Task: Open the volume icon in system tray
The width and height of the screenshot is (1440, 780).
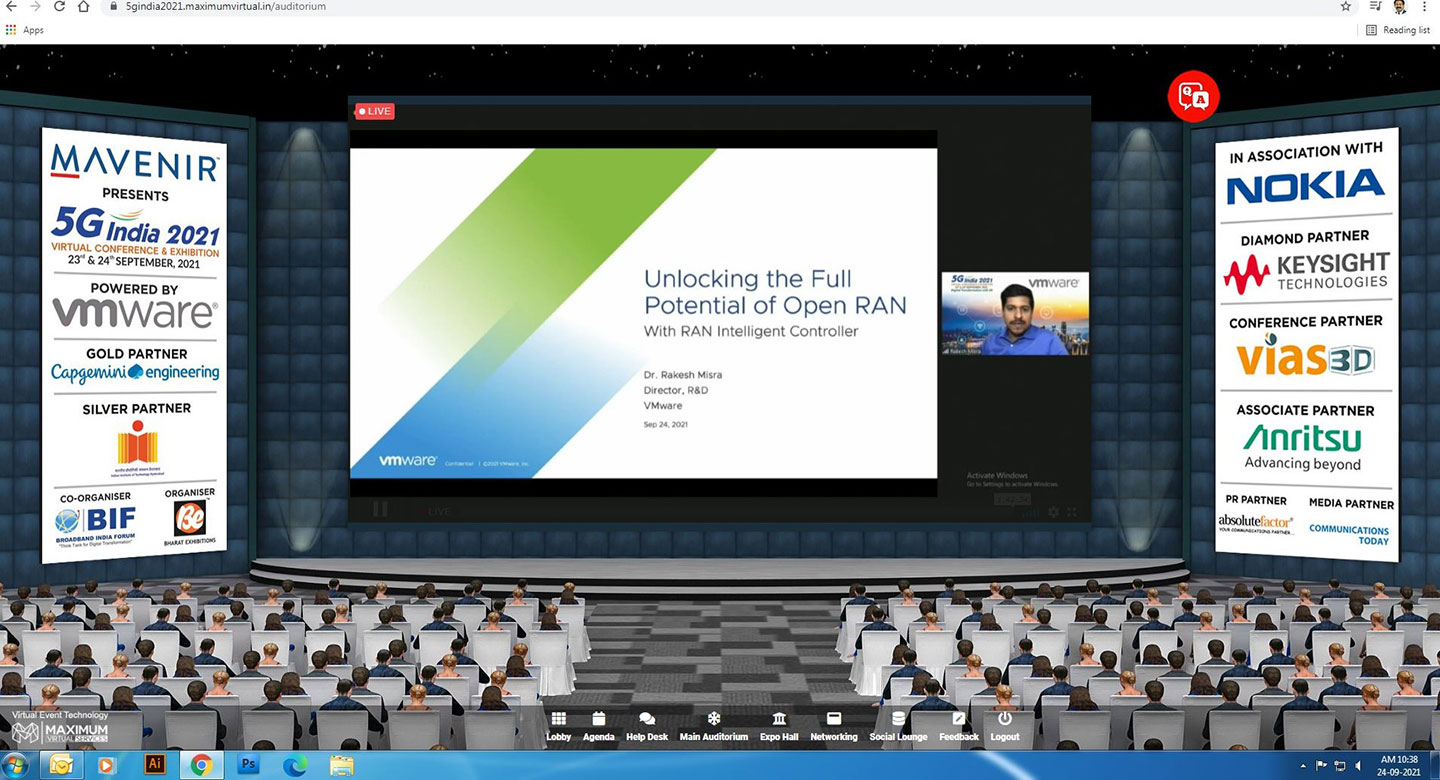Action: tap(1356, 765)
